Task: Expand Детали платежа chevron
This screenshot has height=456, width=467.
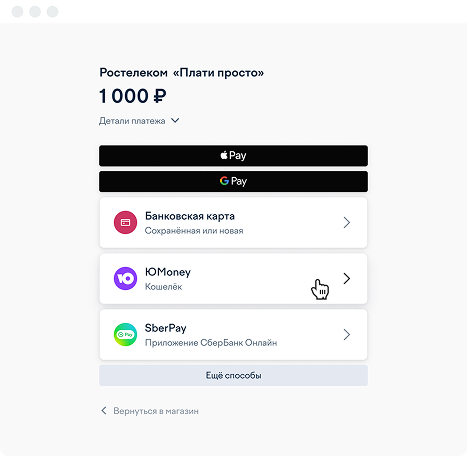Action: [175, 120]
